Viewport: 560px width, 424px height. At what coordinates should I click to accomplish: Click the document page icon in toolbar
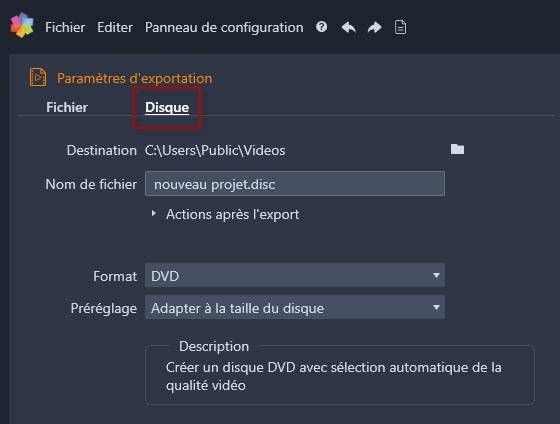(400, 27)
